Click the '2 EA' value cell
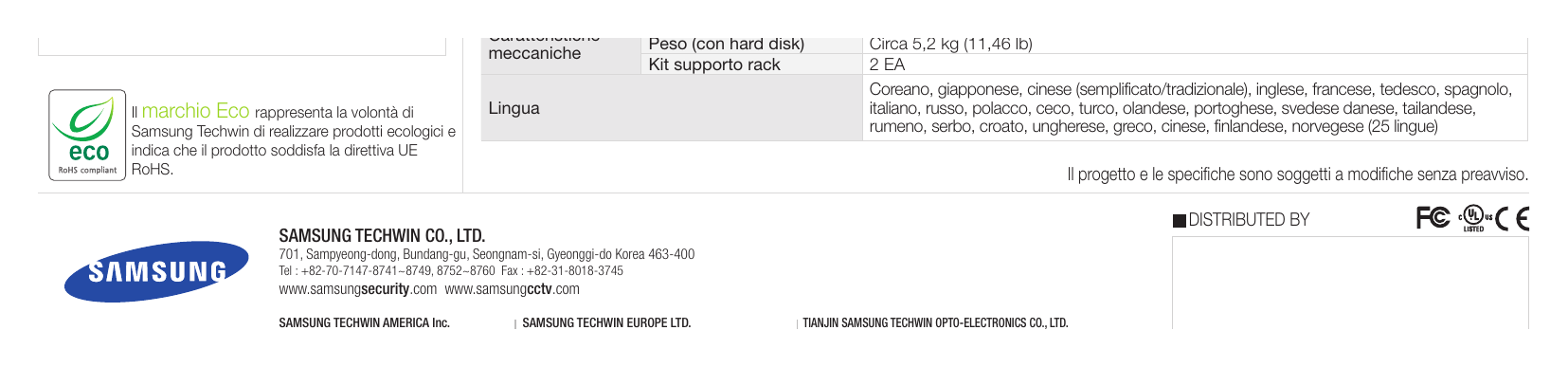The width and height of the screenshot is (1568, 367). 1195,64
